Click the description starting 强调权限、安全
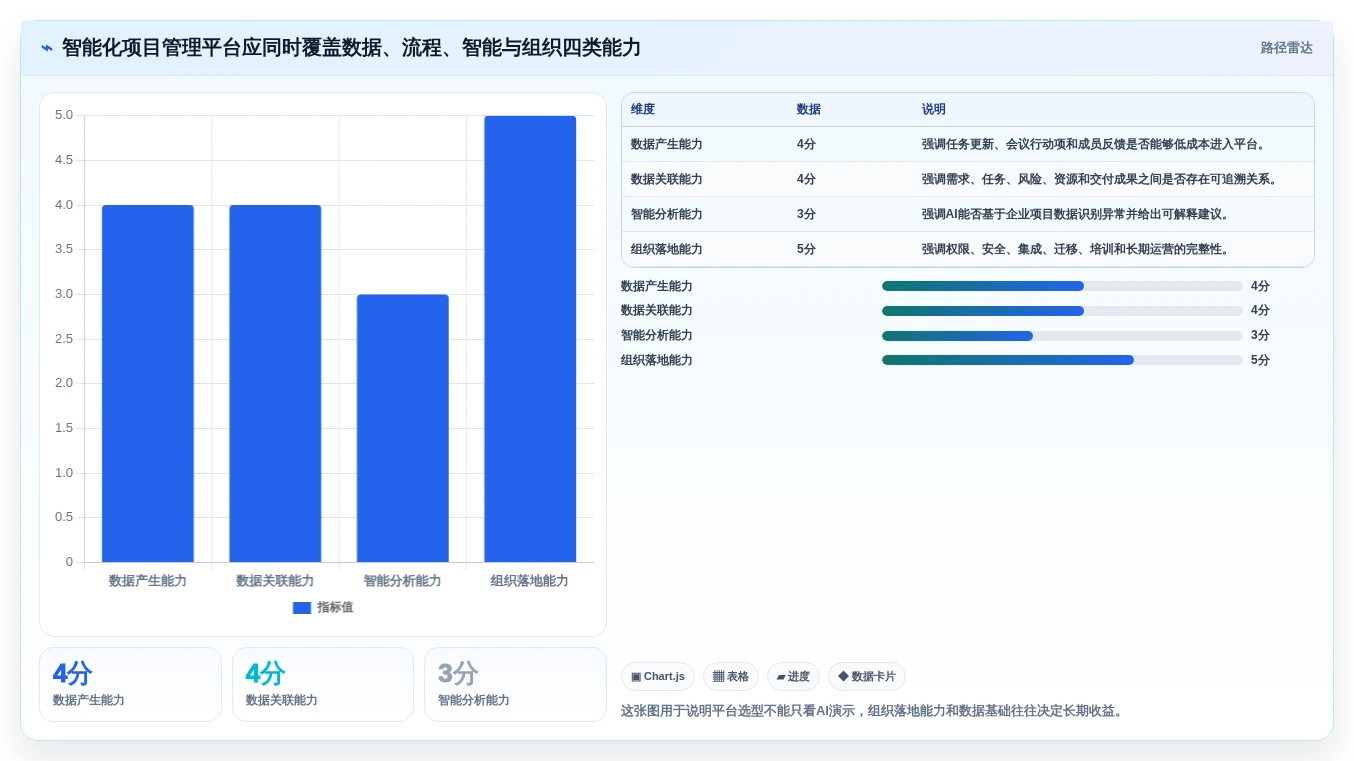 [x=1076, y=249]
